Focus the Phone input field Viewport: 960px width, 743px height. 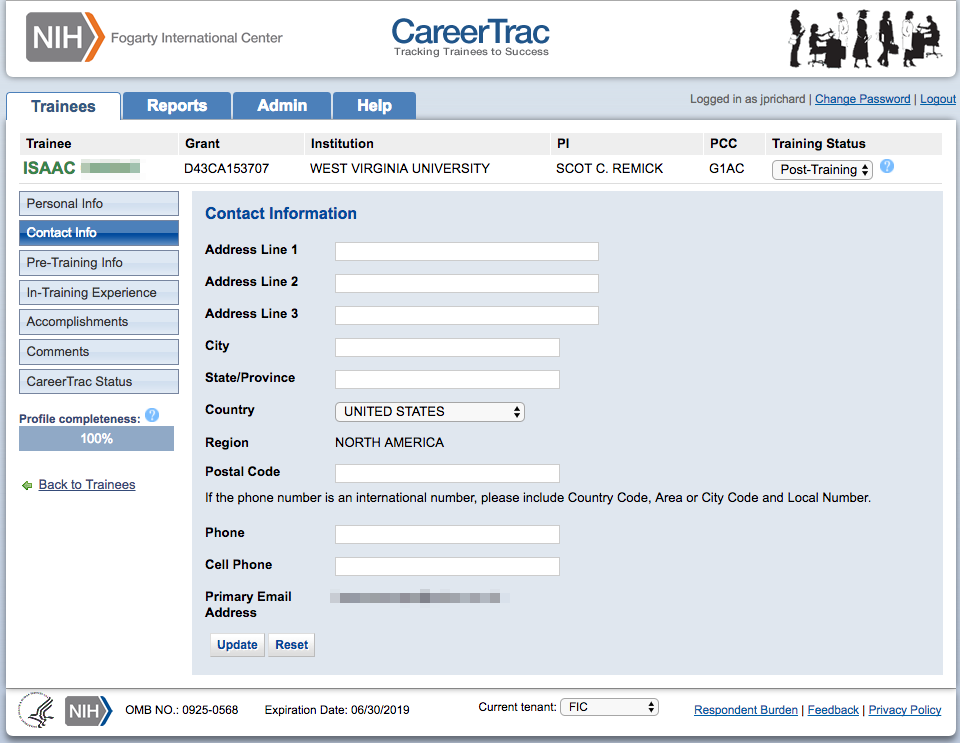447,534
